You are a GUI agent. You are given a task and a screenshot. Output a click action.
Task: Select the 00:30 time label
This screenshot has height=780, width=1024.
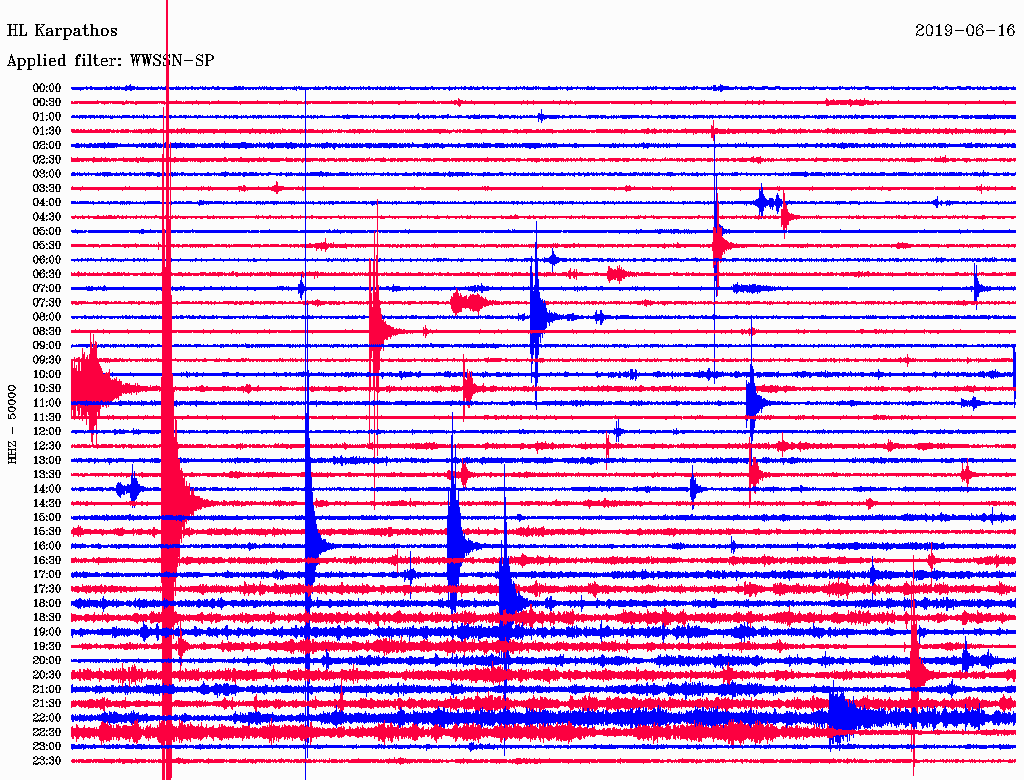pyautogui.click(x=47, y=103)
